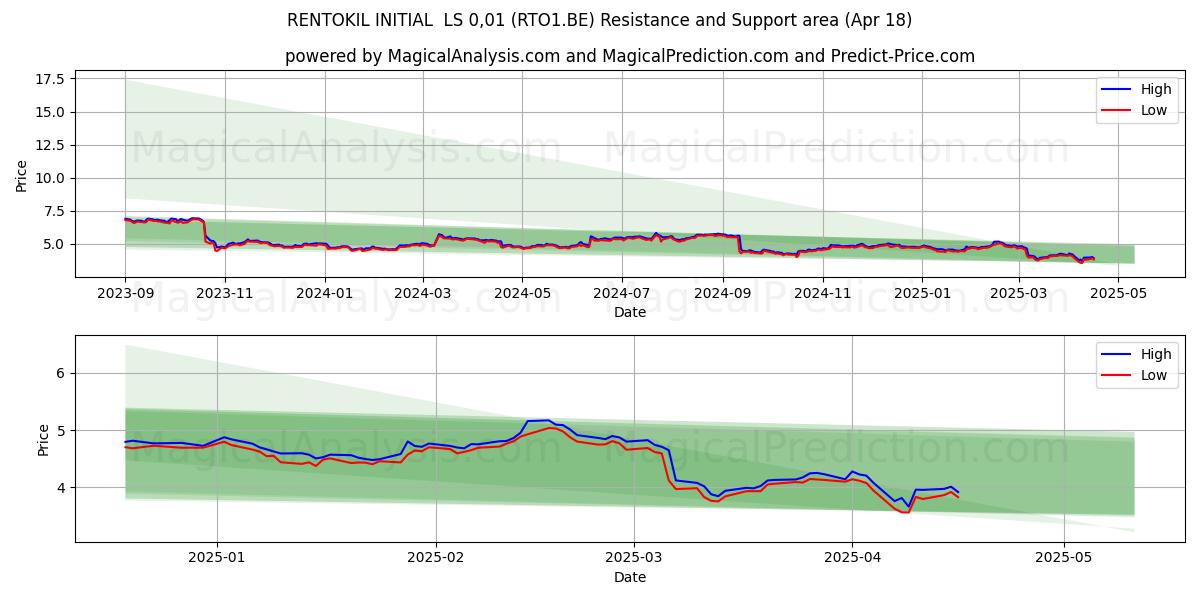Click the 10.0 price tick label

tap(50, 178)
